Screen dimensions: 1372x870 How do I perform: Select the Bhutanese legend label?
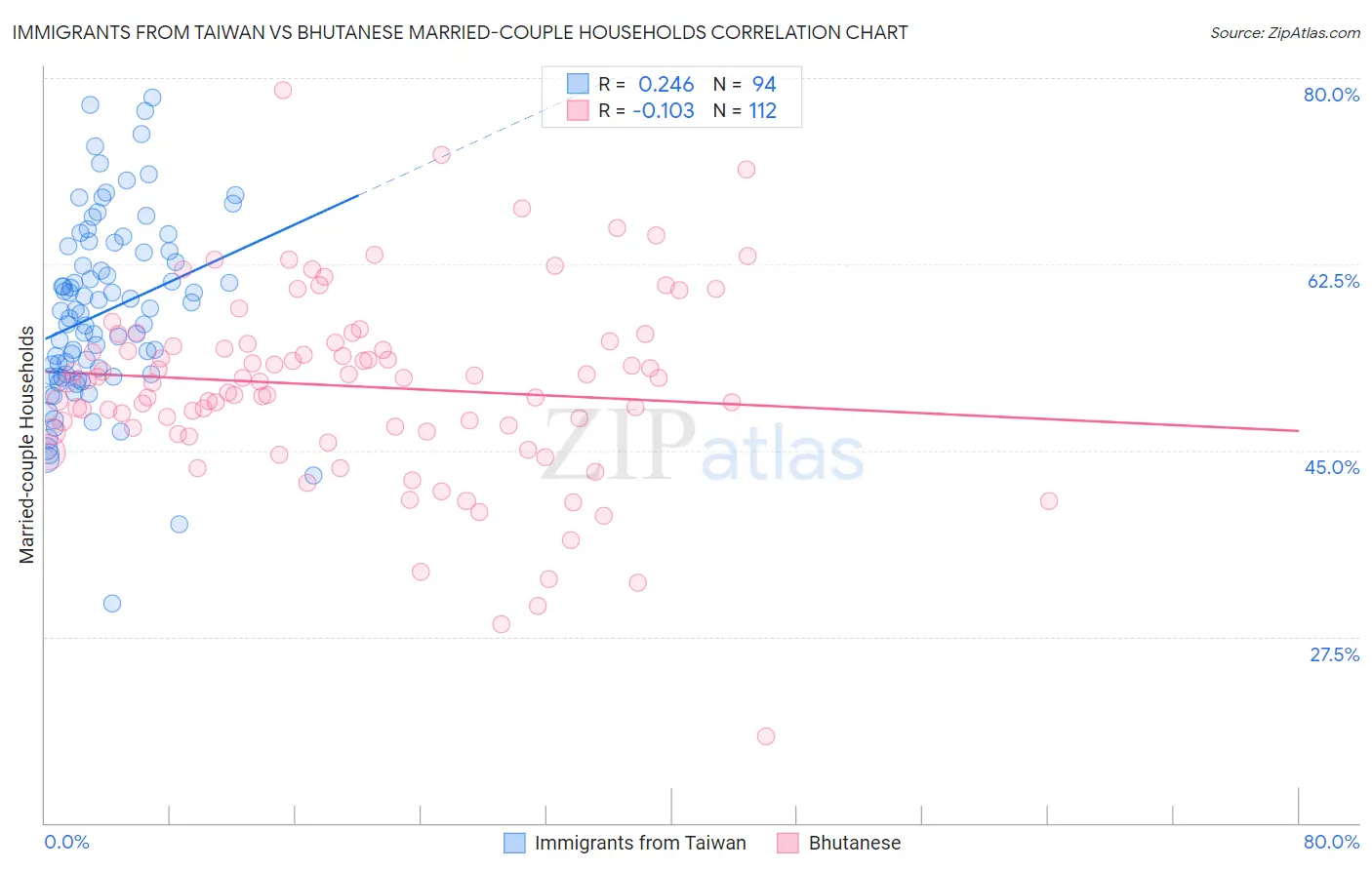point(855,843)
